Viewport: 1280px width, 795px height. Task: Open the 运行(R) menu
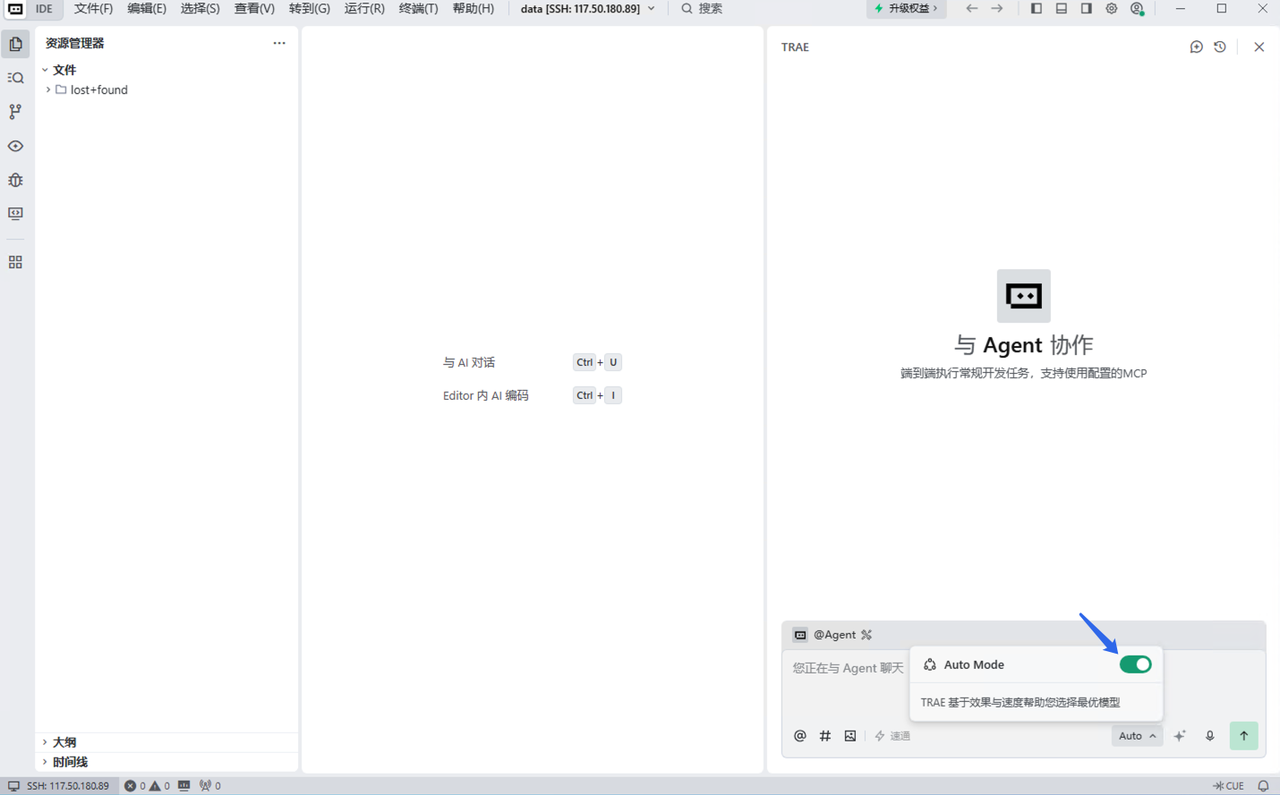pyautogui.click(x=364, y=9)
